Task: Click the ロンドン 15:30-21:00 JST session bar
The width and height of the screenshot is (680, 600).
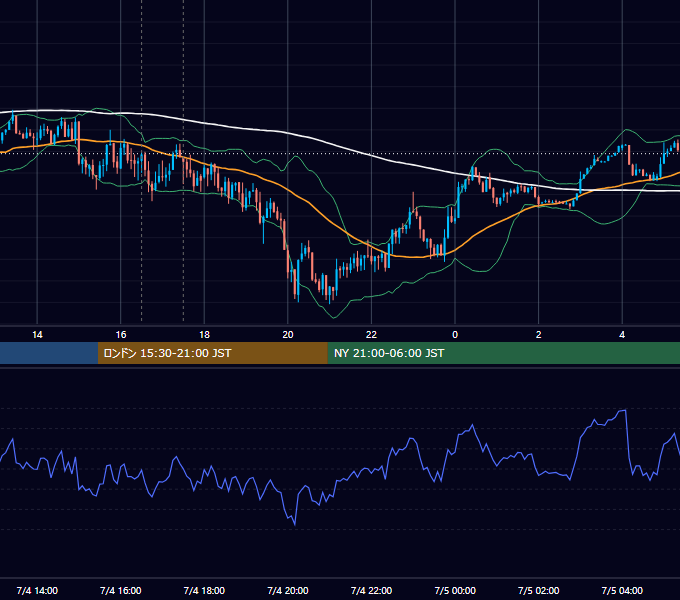Action: [212, 353]
